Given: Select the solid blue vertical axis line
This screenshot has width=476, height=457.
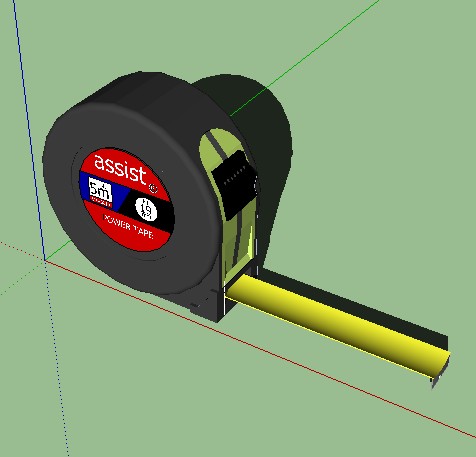Looking at the screenshot, I should [x=29, y=130].
